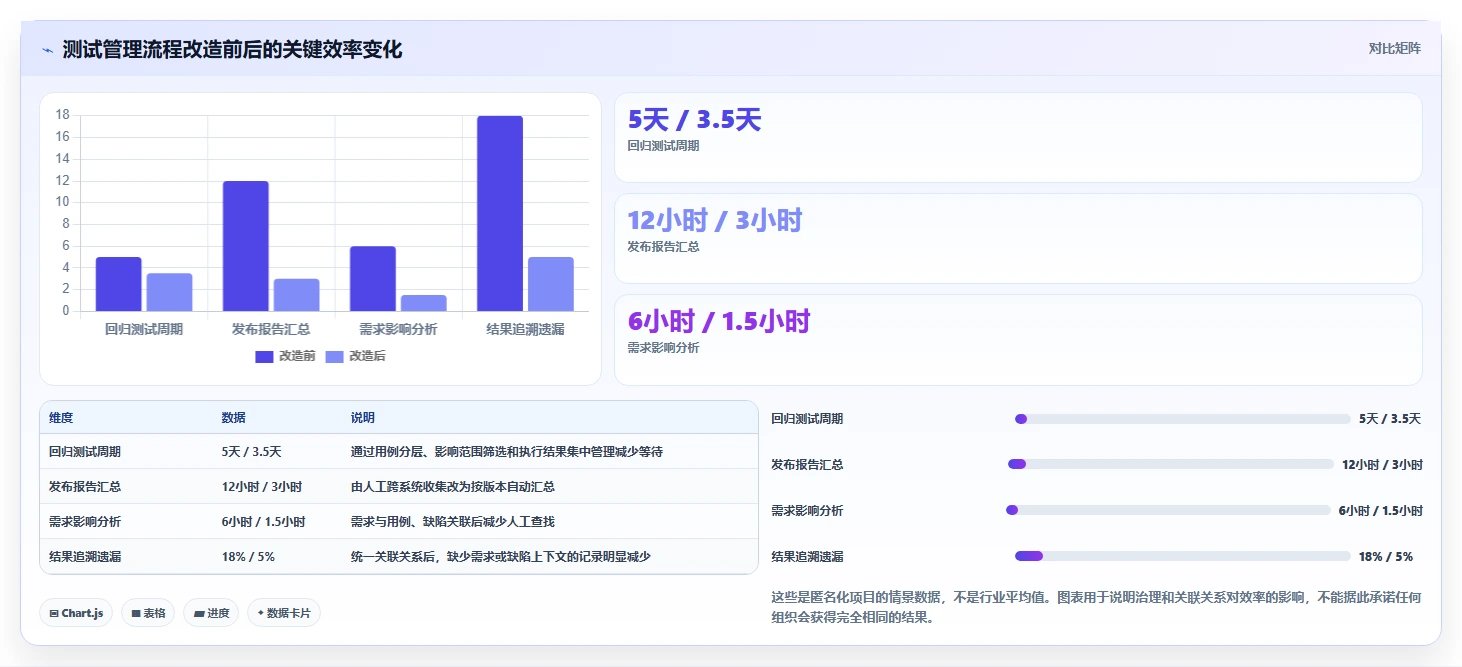This screenshot has width=1462, height=667.
Task: Open the 12小时 / 3小时 data card
Action: click(x=1018, y=239)
